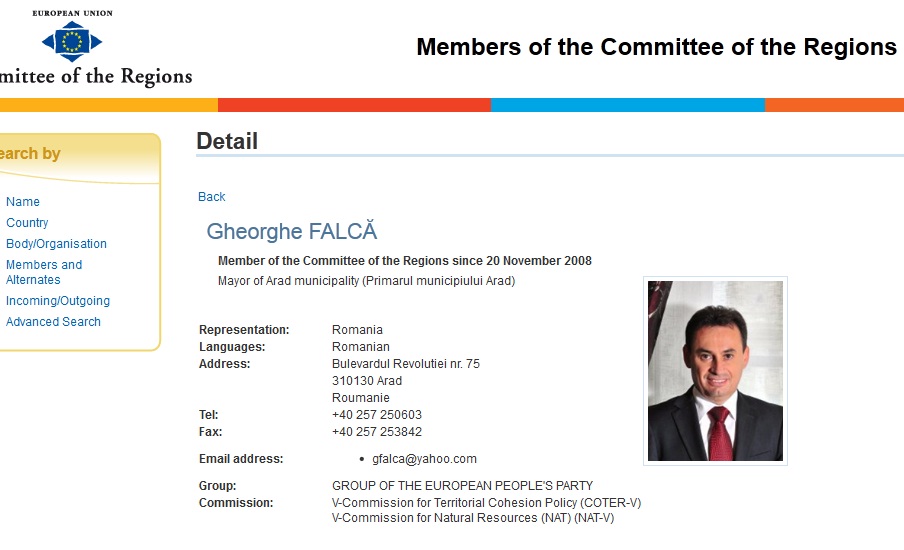The height and width of the screenshot is (550, 904).
Task: Click the Detail page heading
Action: pyautogui.click(x=227, y=141)
